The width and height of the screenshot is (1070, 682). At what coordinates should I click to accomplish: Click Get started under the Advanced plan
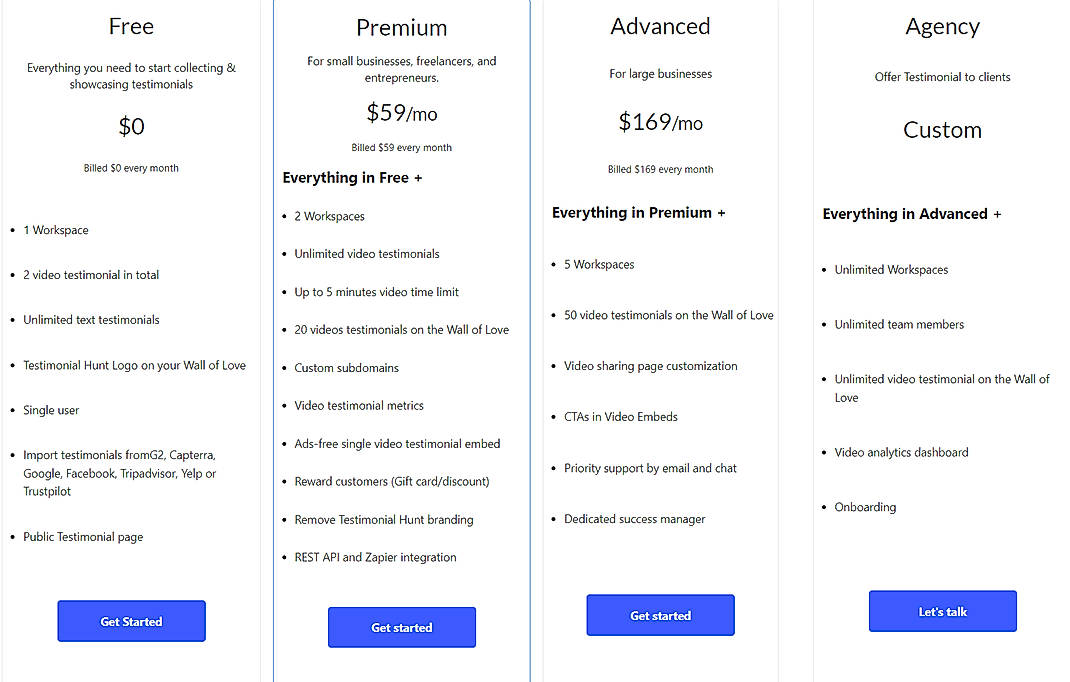point(660,615)
